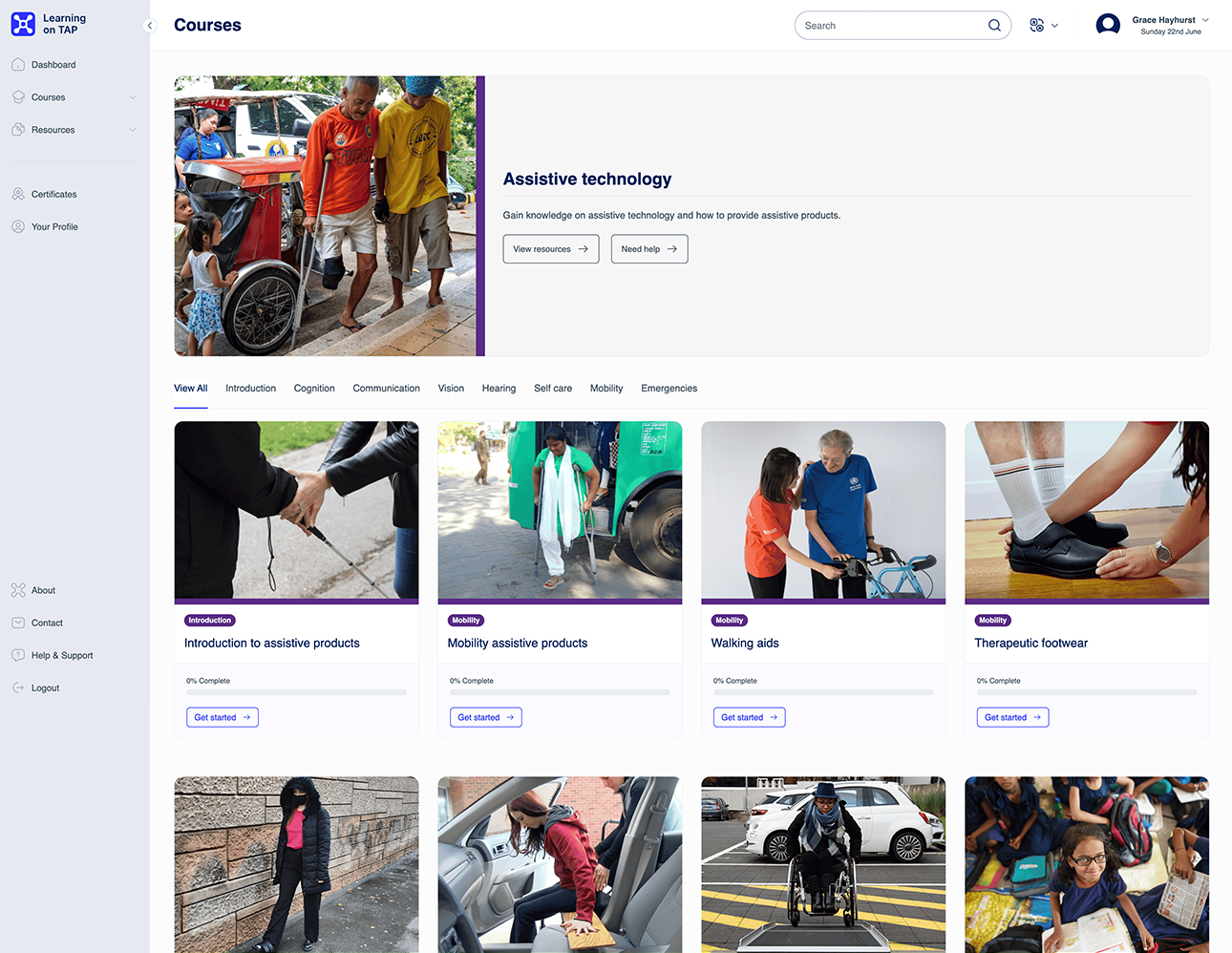Viewport: 1232px width, 953px height.
Task: Open Dashboard from the sidebar icon
Action: point(18,65)
